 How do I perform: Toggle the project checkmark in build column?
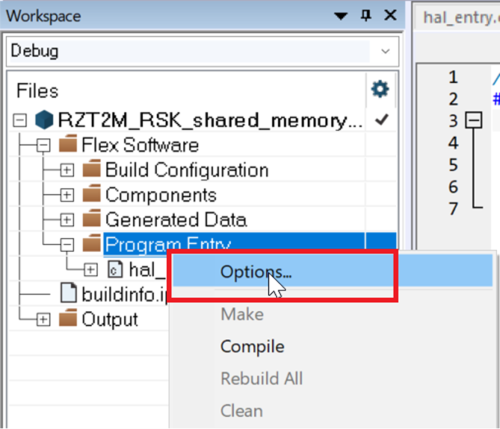(x=381, y=119)
